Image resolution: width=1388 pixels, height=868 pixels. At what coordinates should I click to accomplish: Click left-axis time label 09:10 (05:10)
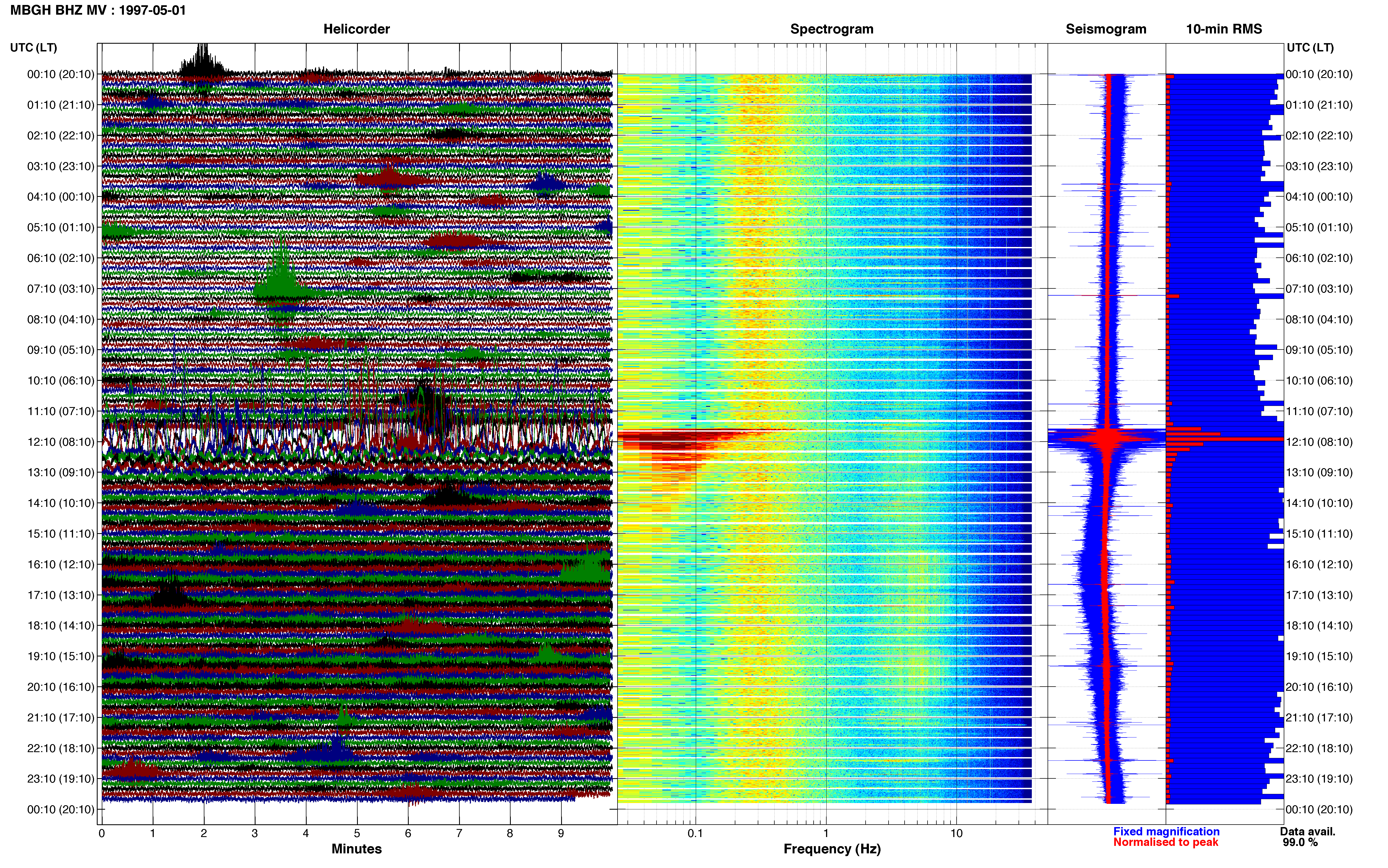(61, 350)
